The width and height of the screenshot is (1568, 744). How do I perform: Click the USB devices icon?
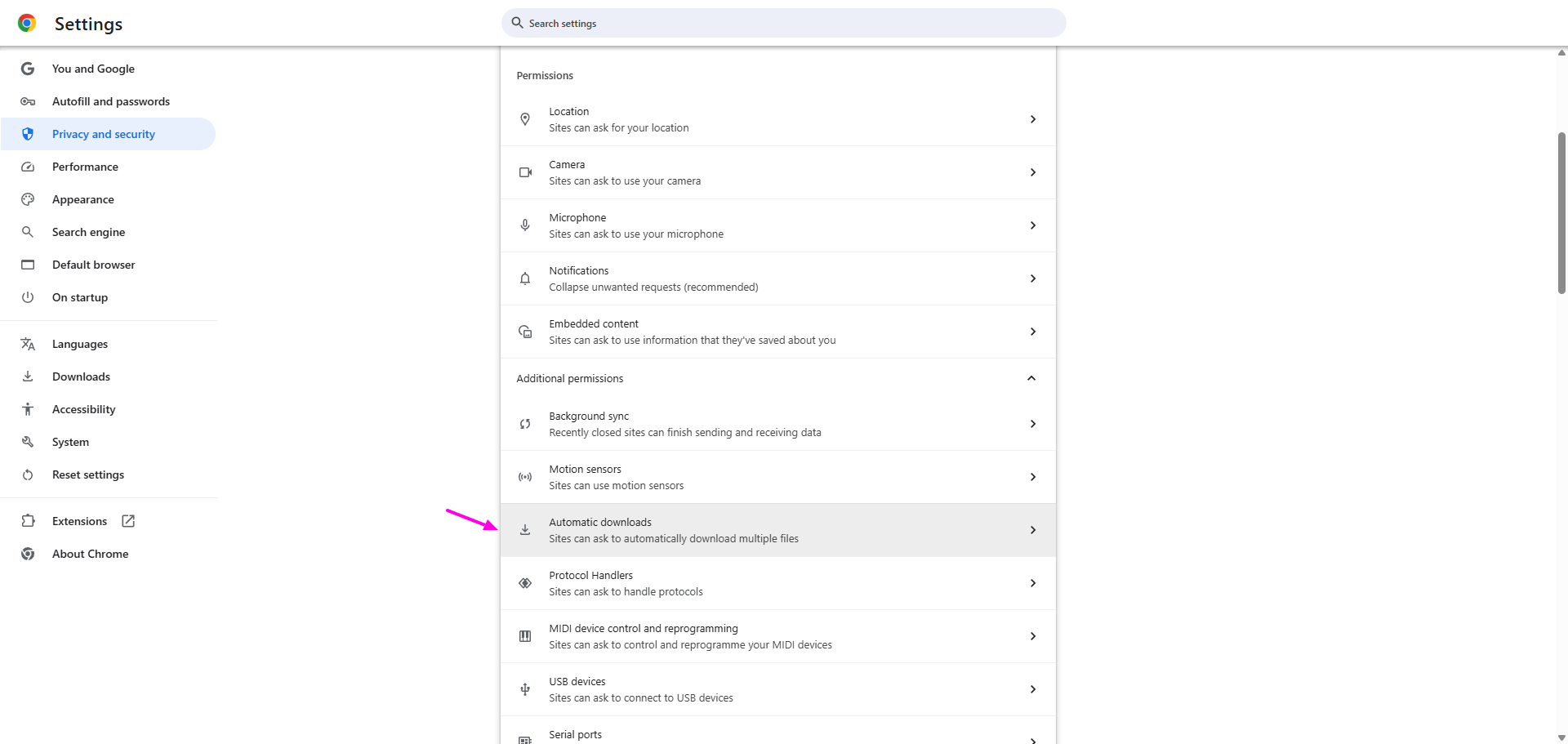click(x=525, y=689)
